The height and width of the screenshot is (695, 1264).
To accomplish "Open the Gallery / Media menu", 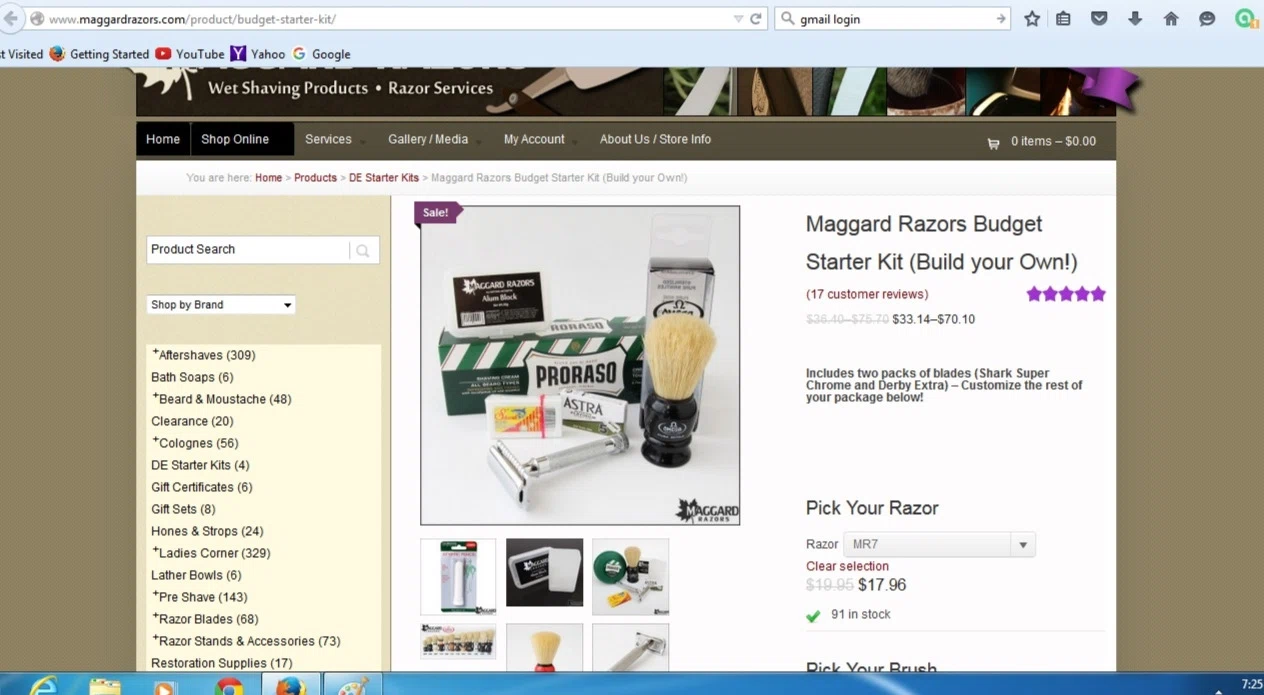I will (428, 139).
